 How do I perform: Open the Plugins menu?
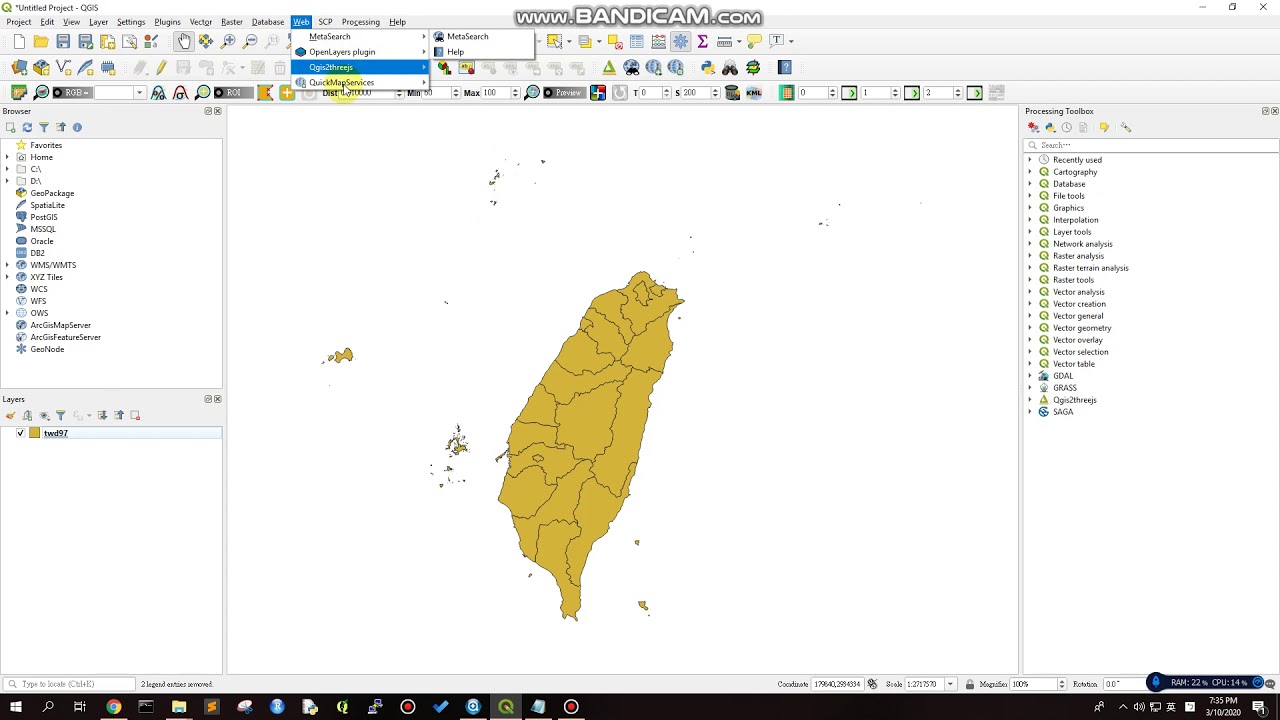pyautogui.click(x=167, y=22)
